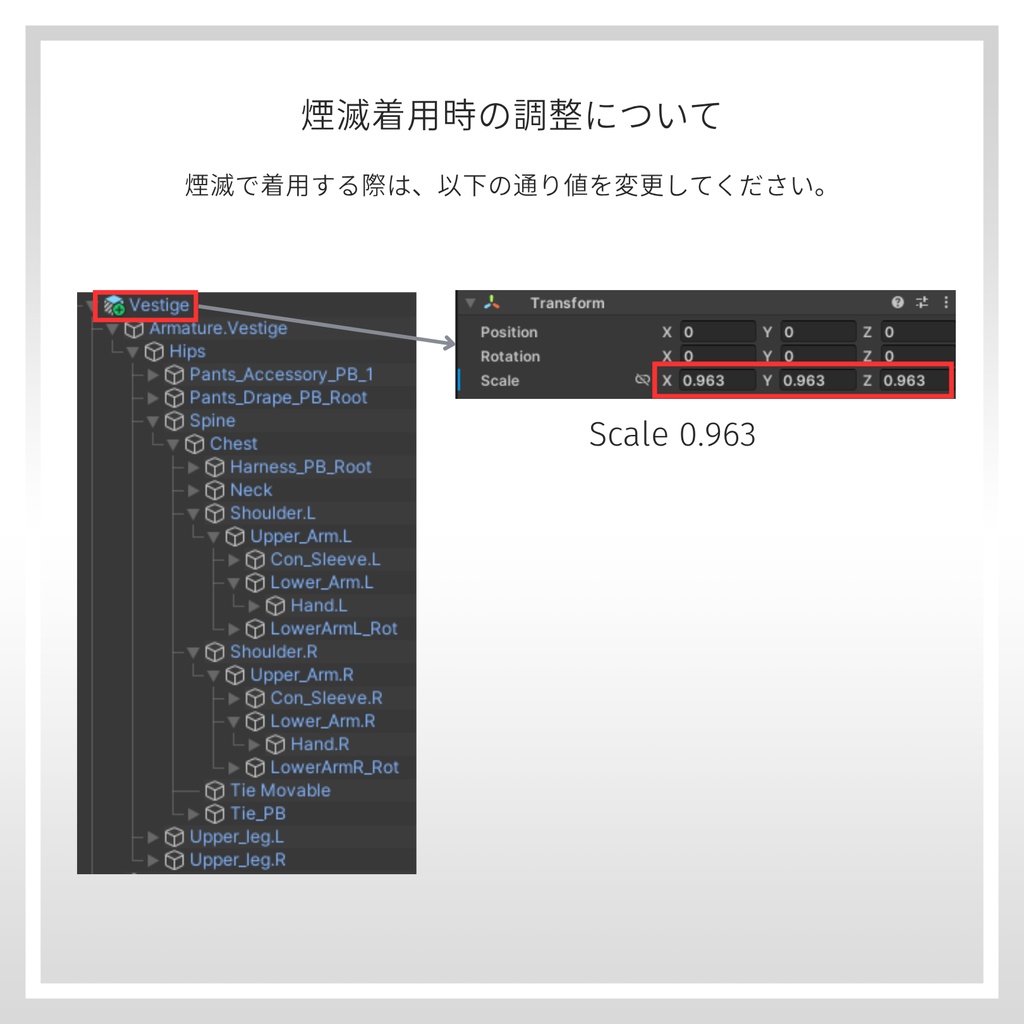Click the Rotation property label
Viewport: 1024px width, 1024px height.
tap(510, 356)
